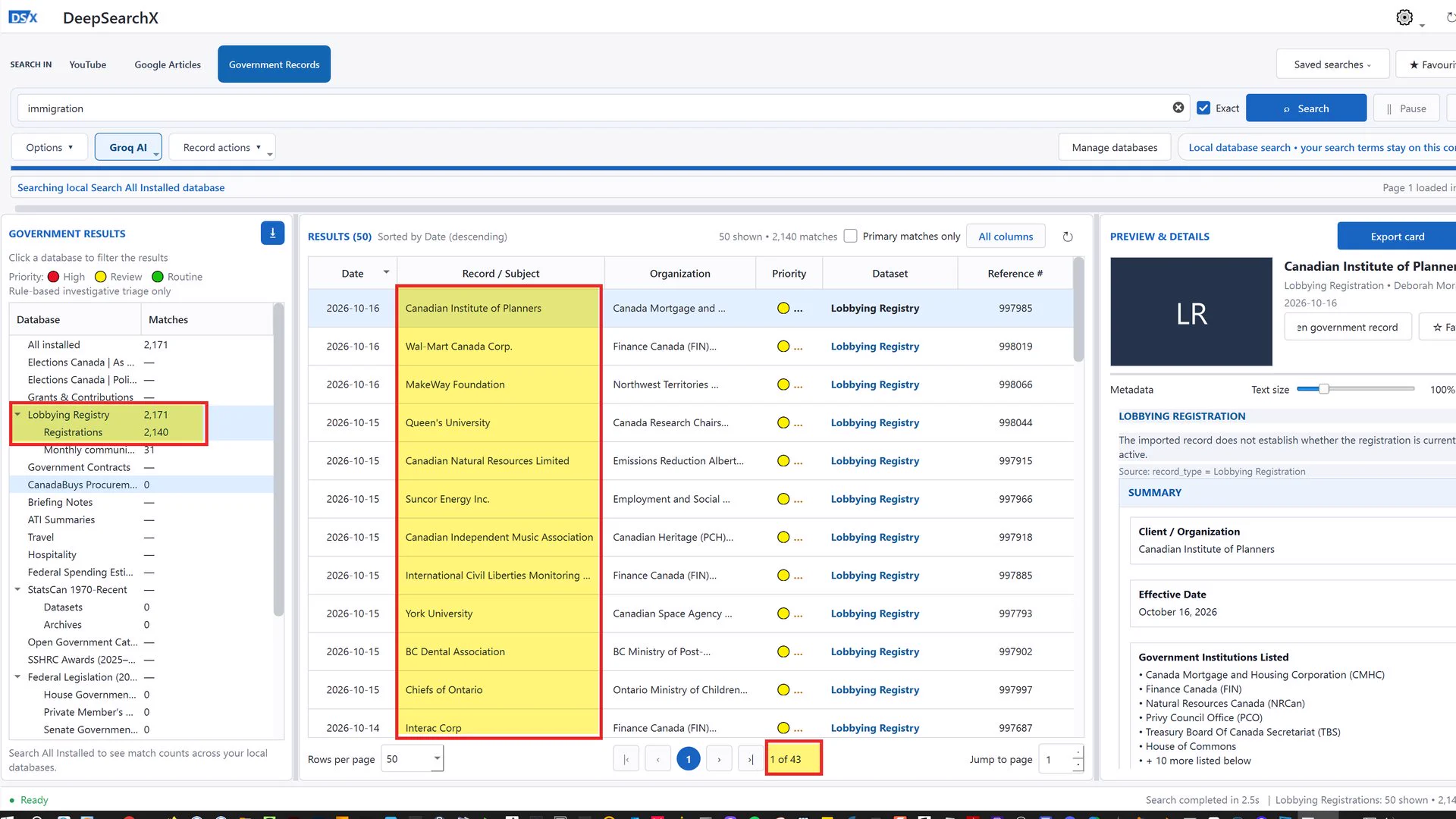The height and width of the screenshot is (819, 1456).
Task: Click the All columns button
Action: pos(1006,236)
